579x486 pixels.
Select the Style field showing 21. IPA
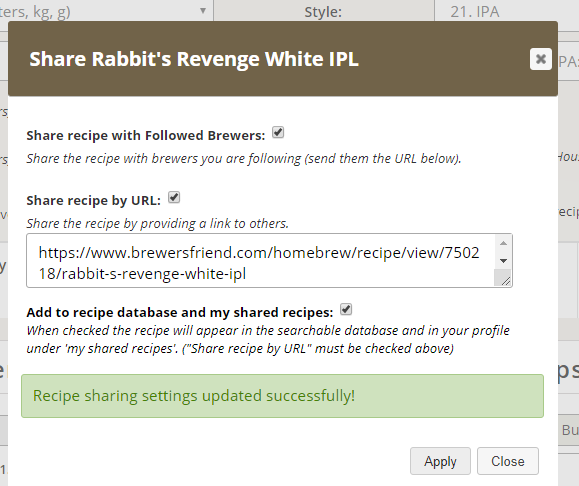[507, 11]
